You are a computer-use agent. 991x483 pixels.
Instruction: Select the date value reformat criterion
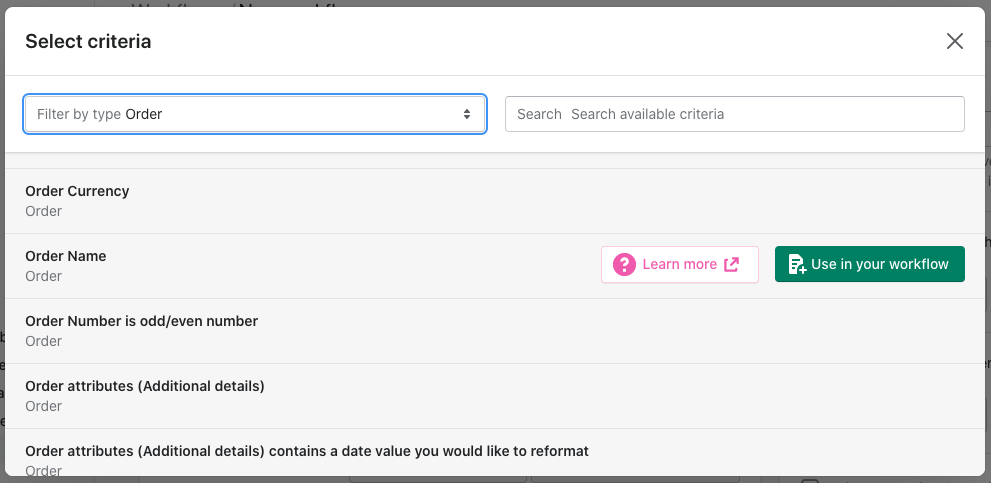[306, 451]
